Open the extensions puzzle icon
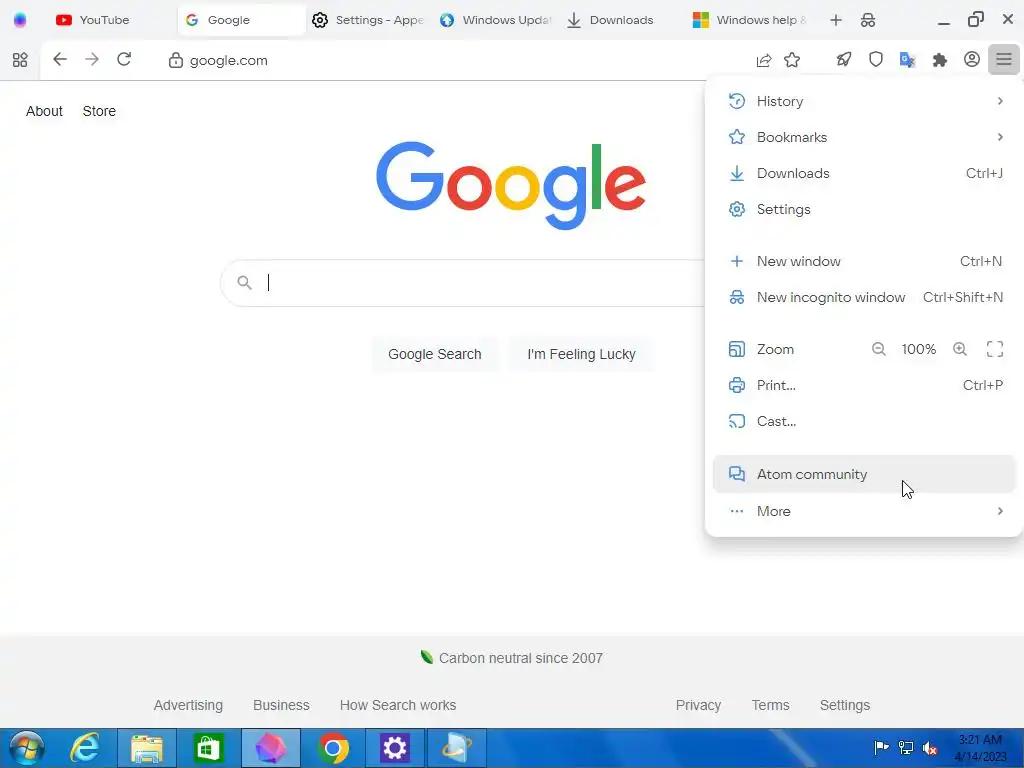Image resolution: width=1024 pixels, height=768 pixels. (940, 60)
